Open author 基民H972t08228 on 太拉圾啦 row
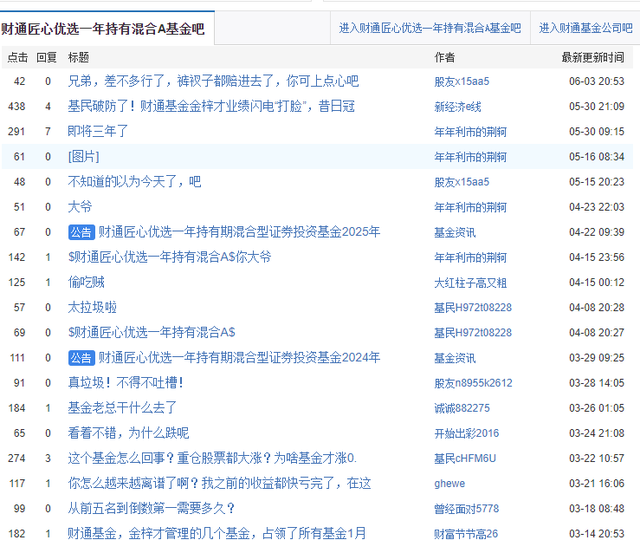 (473, 308)
